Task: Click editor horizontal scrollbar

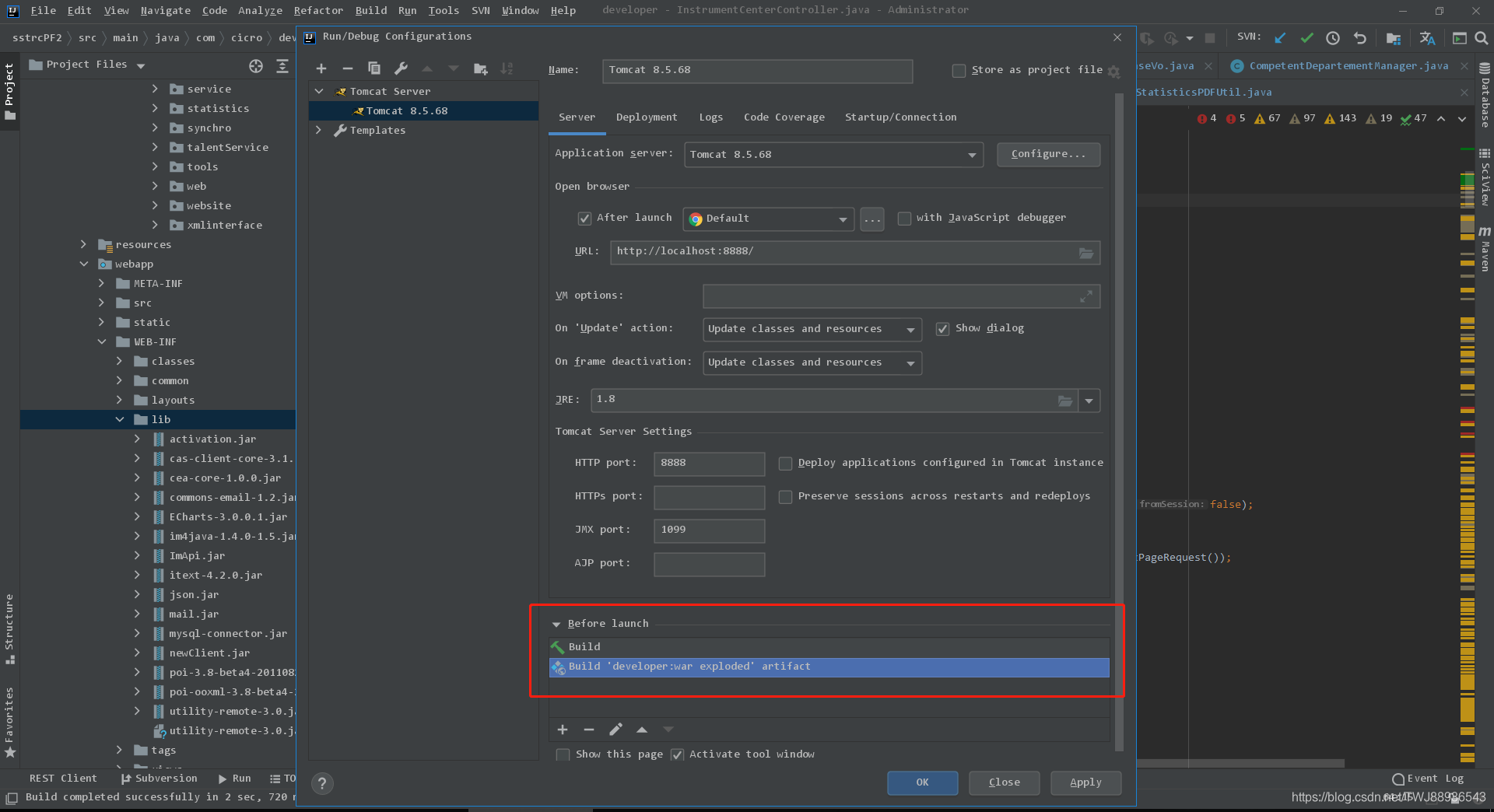Action: tap(1240, 764)
